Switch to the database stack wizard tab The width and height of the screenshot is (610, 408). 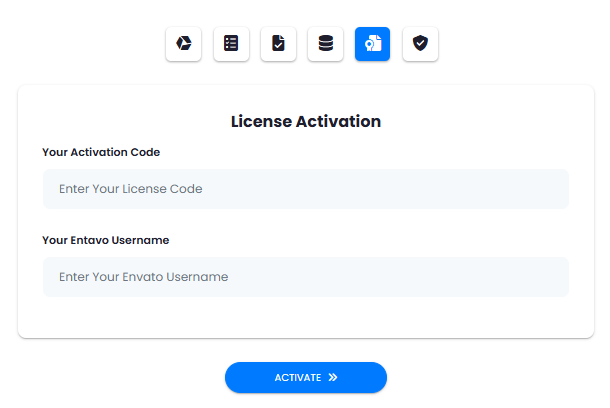tap(325, 44)
